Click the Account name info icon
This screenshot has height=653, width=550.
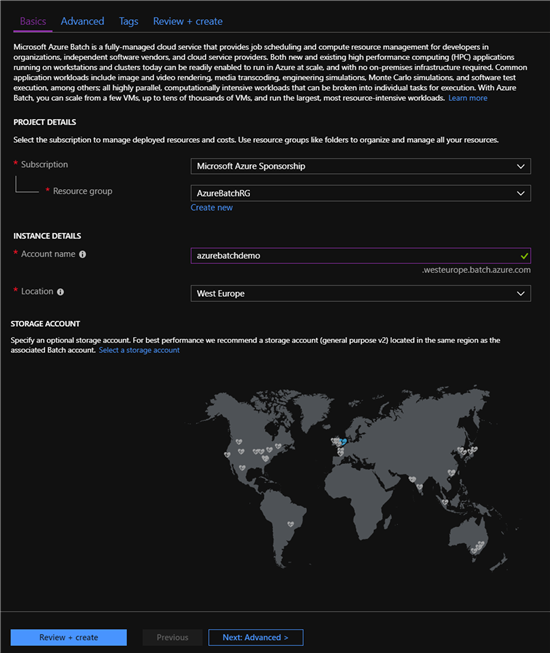point(82,254)
